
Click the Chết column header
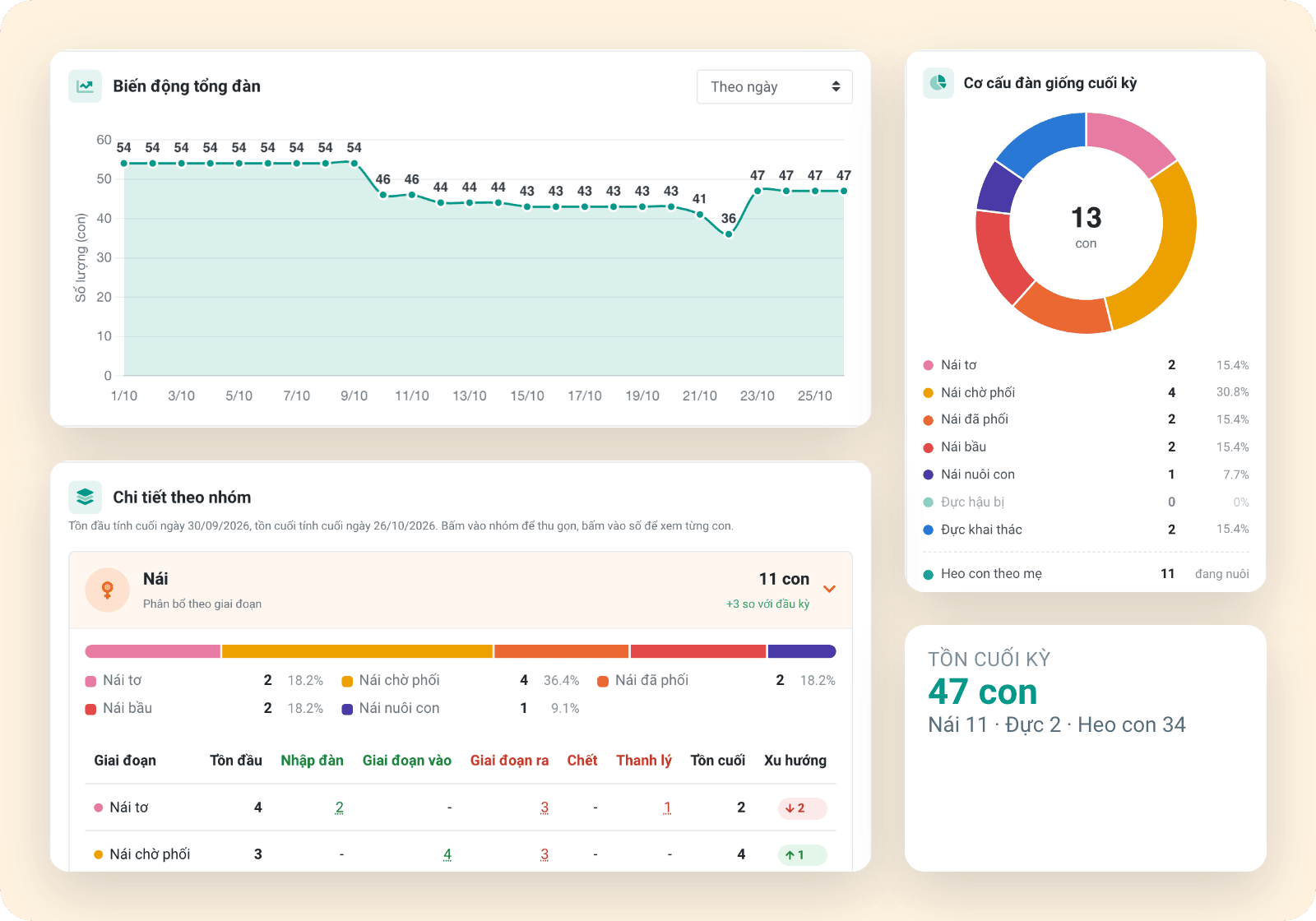[582, 761]
